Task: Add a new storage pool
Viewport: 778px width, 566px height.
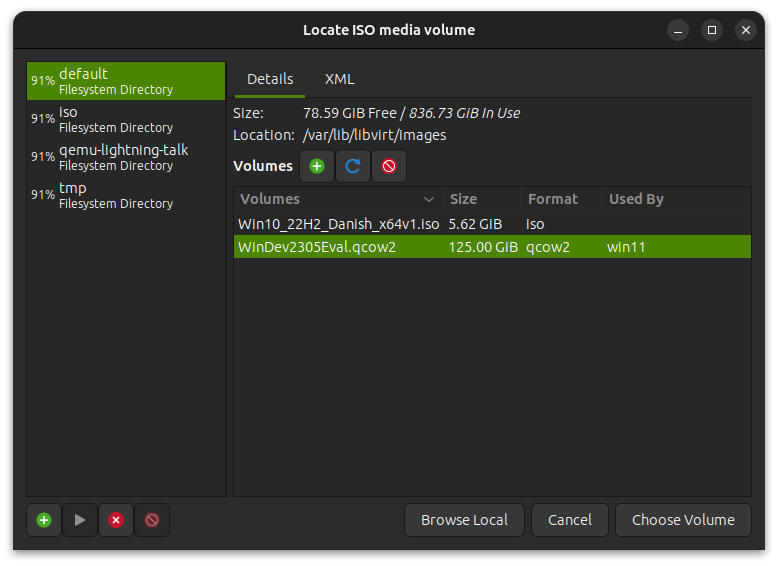Action: click(x=44, y=520)
